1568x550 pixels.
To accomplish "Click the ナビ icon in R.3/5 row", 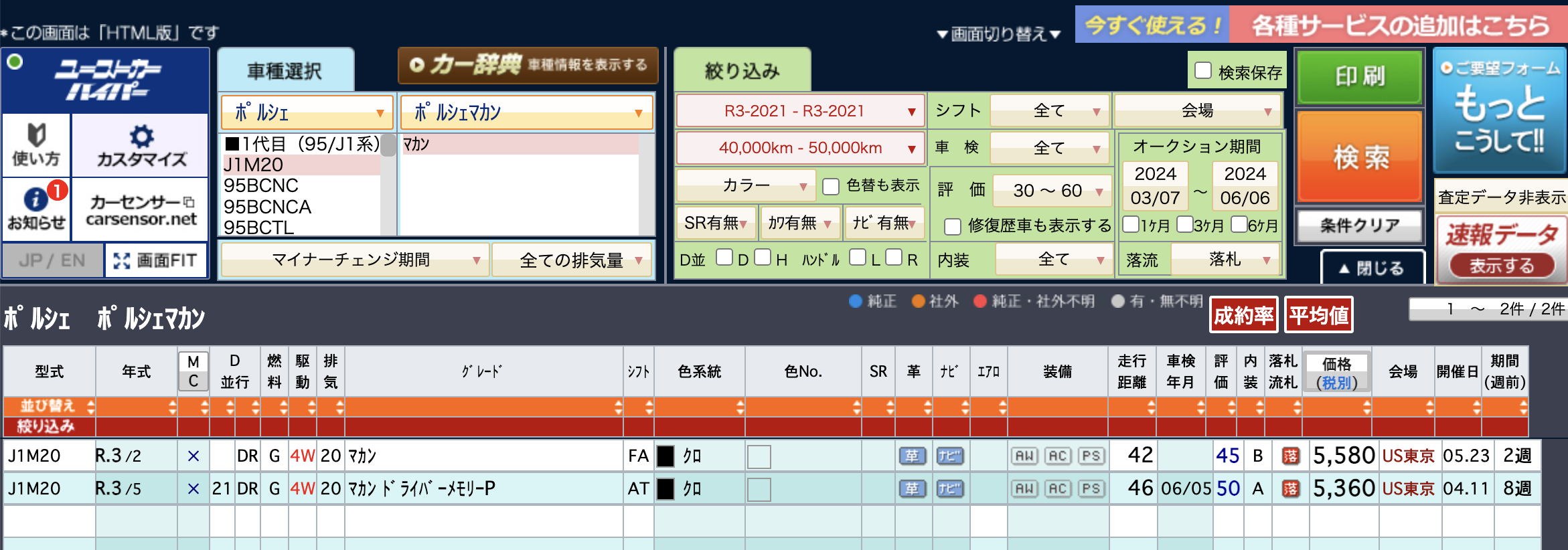I will tap(949, 489).
